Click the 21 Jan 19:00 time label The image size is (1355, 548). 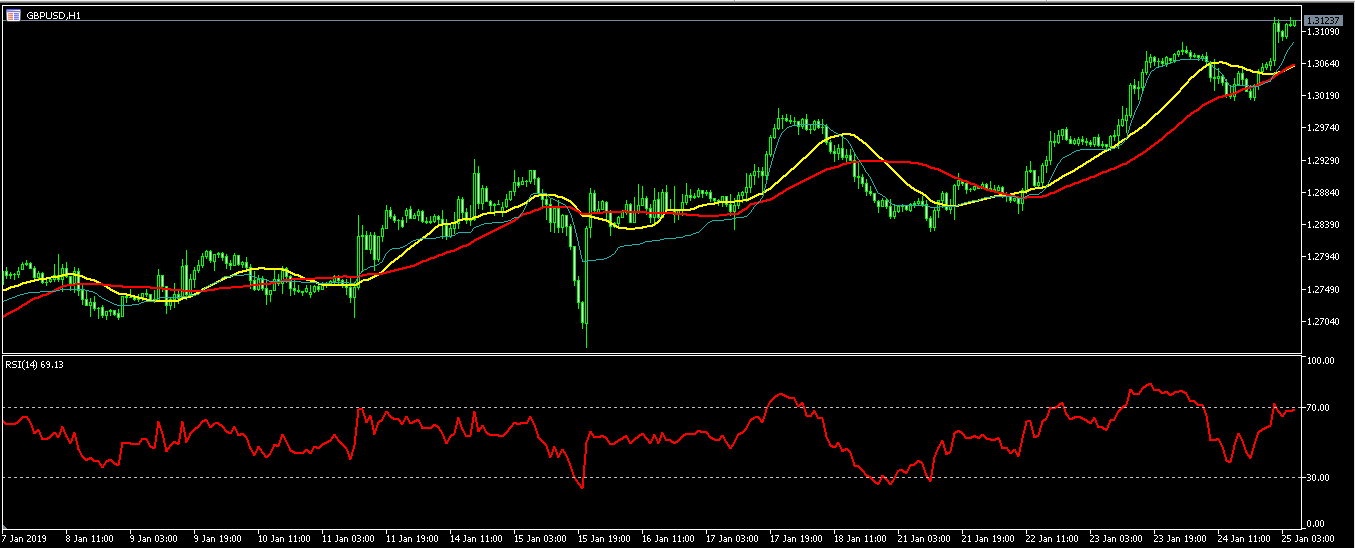click(988, 538)
